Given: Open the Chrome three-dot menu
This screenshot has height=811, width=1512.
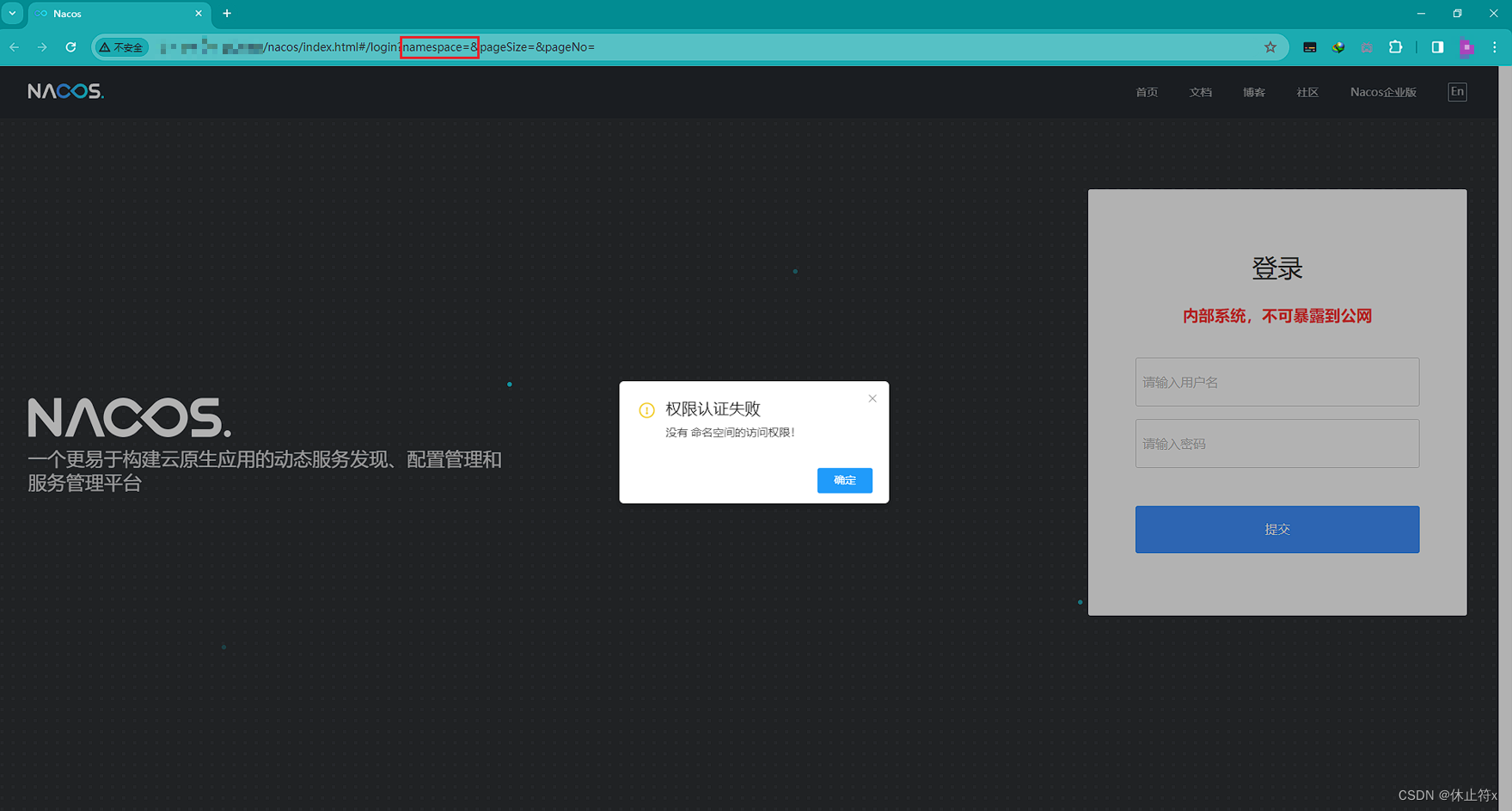Looking at the screenshot, I should pos(1495,47).
